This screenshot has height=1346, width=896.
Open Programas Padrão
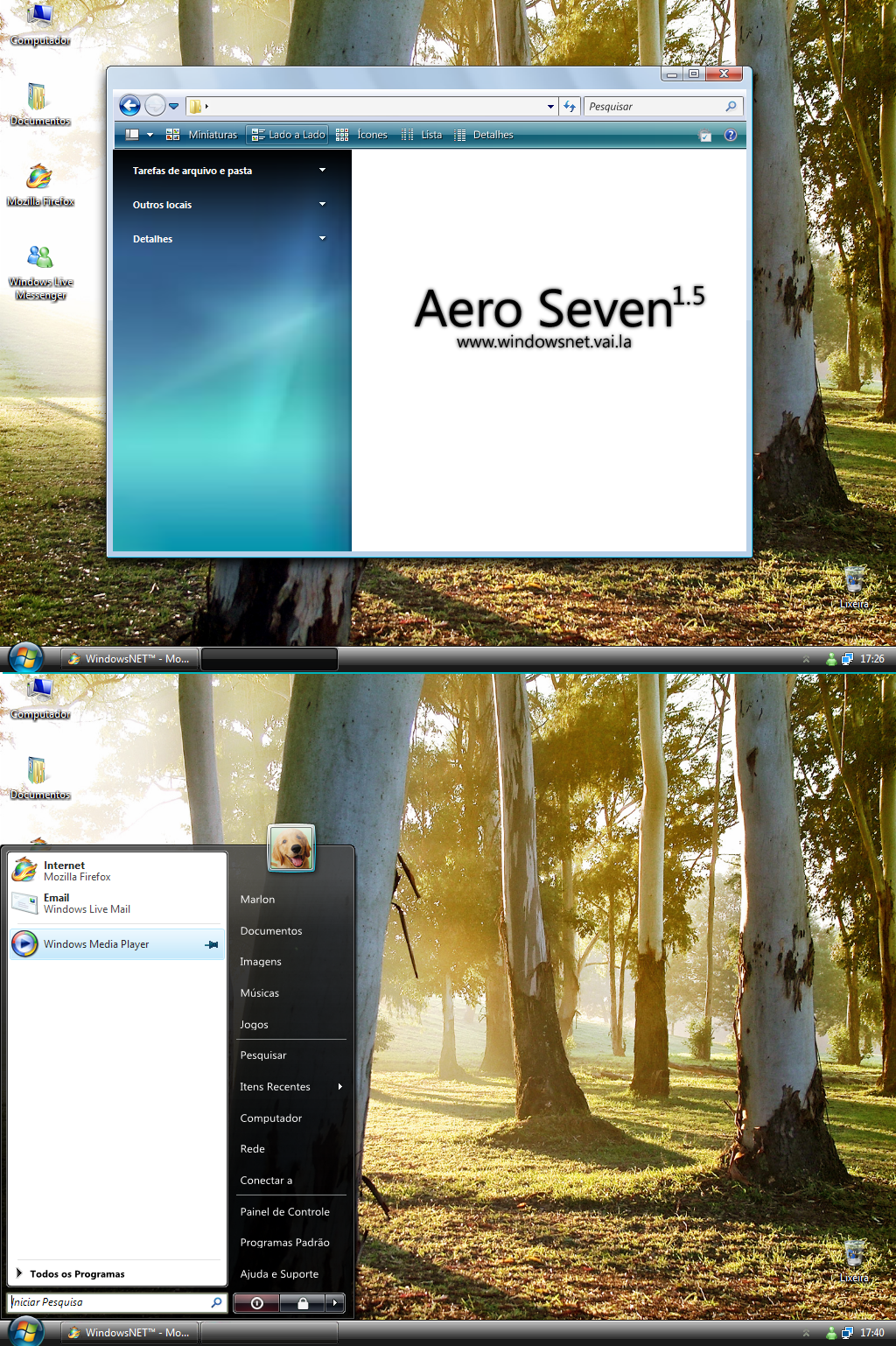[x=285, y=1243]
